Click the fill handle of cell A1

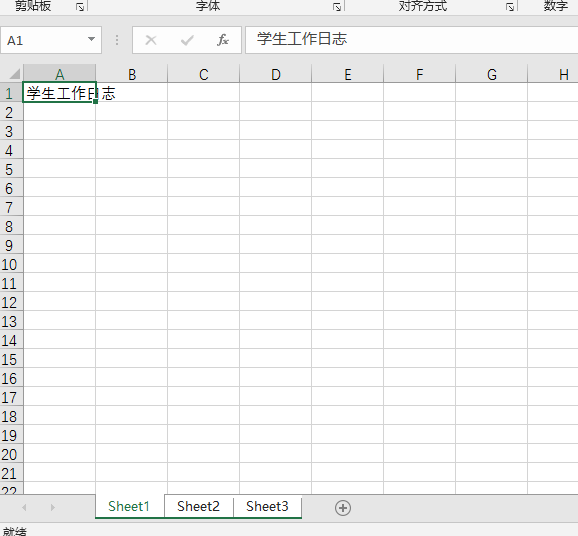[x=95, y=101]
